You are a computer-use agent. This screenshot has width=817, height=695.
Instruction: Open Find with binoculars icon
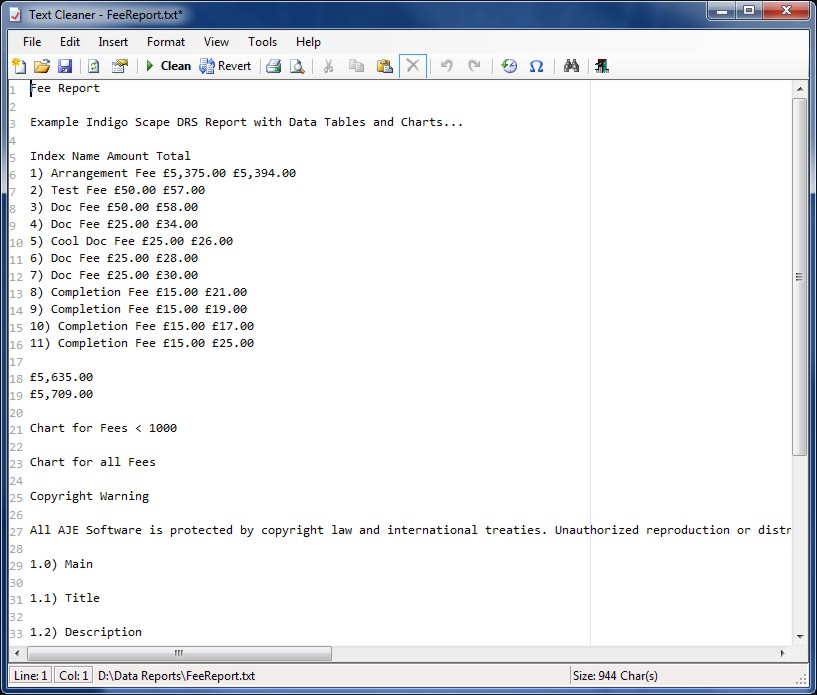tap(572, 66)
